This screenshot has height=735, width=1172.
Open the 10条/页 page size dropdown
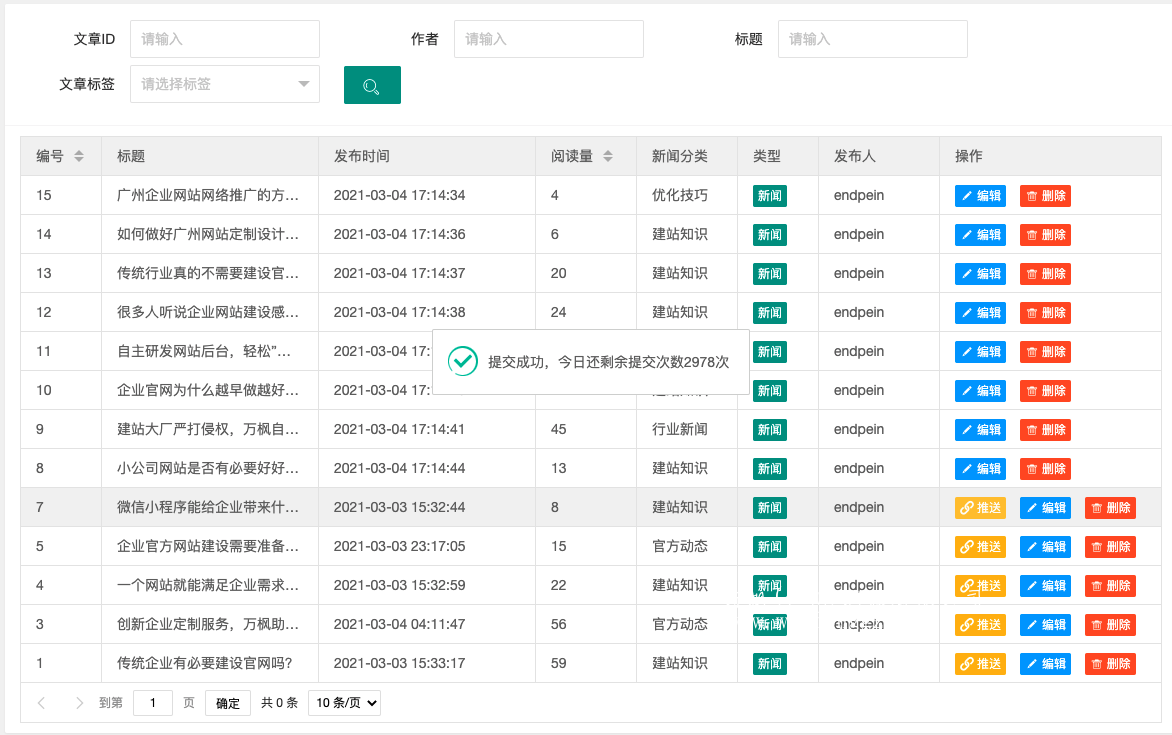point(344,702)
